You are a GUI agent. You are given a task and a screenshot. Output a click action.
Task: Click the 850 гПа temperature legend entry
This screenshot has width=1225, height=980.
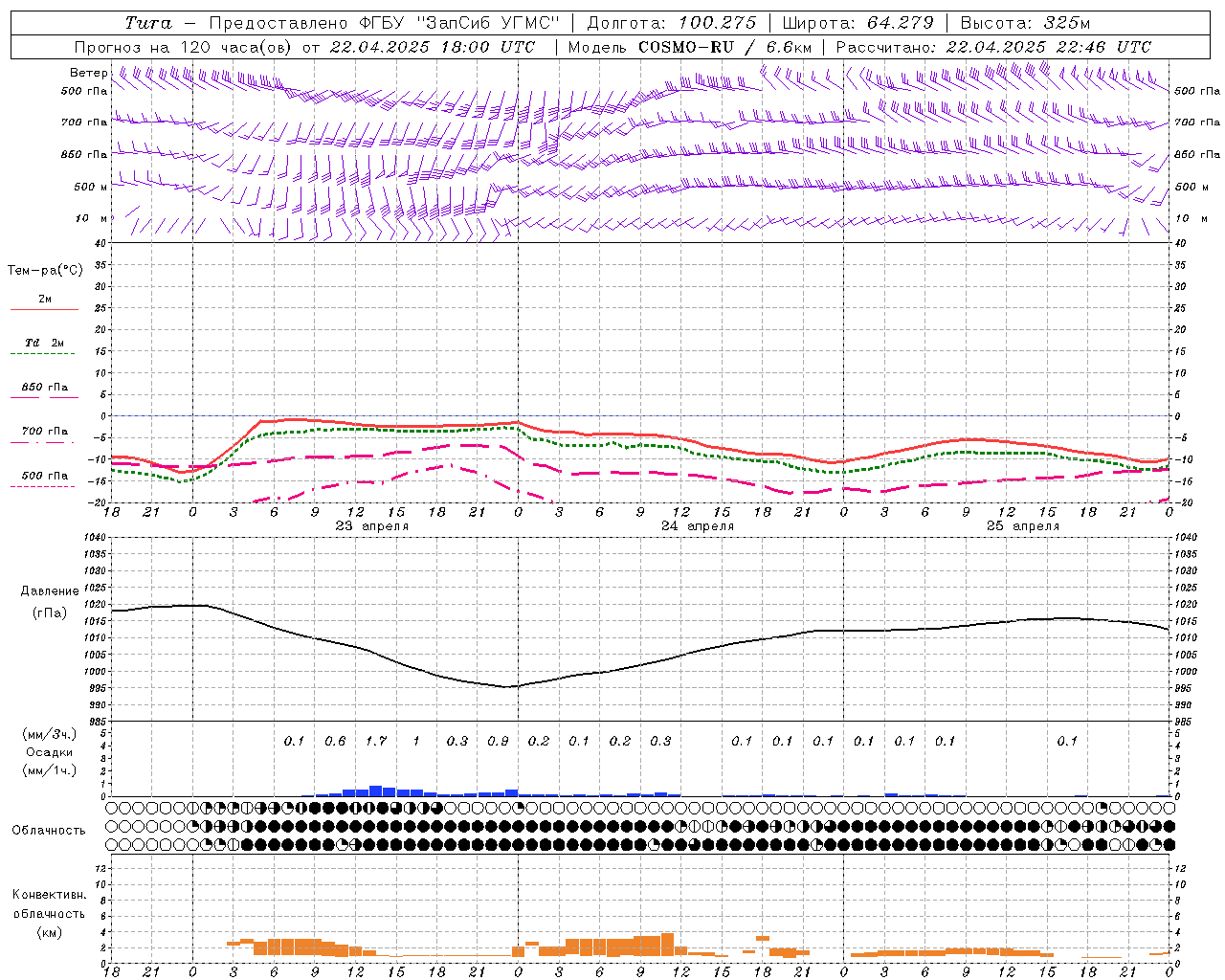(44, 388)
